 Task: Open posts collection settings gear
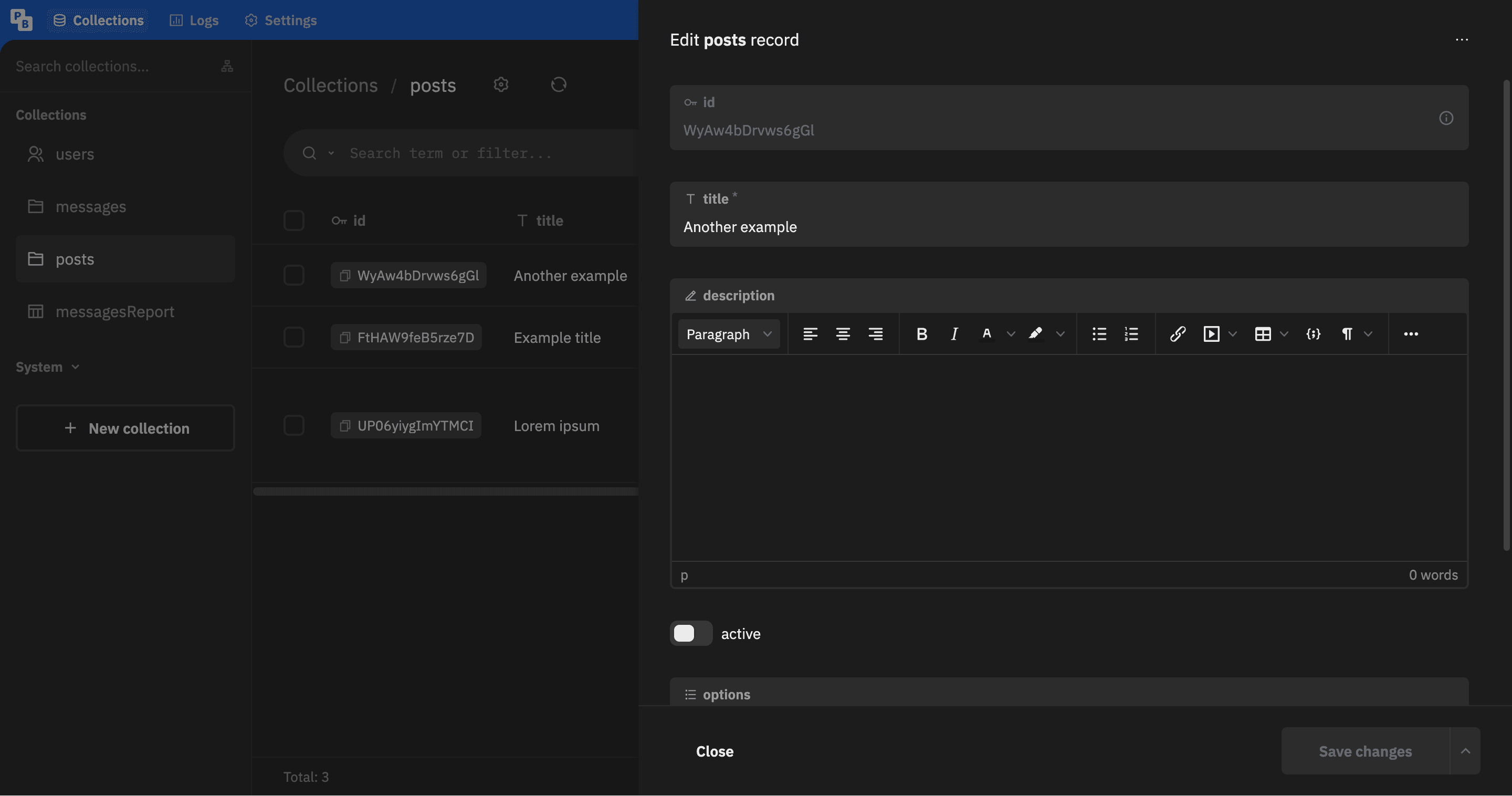point(501,85)
